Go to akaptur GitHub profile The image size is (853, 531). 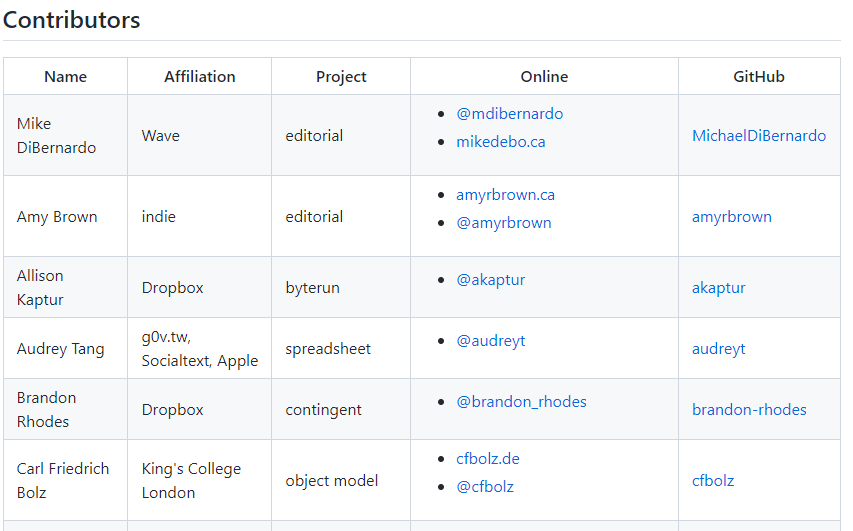tap(719, 287)
